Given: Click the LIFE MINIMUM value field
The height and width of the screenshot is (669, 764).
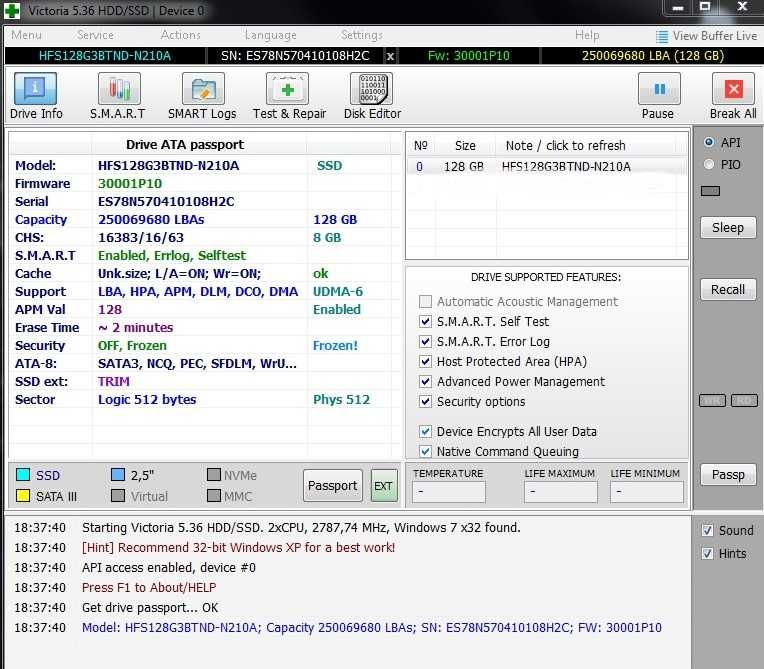Looking at the screenshot, I should click(647, 492).
